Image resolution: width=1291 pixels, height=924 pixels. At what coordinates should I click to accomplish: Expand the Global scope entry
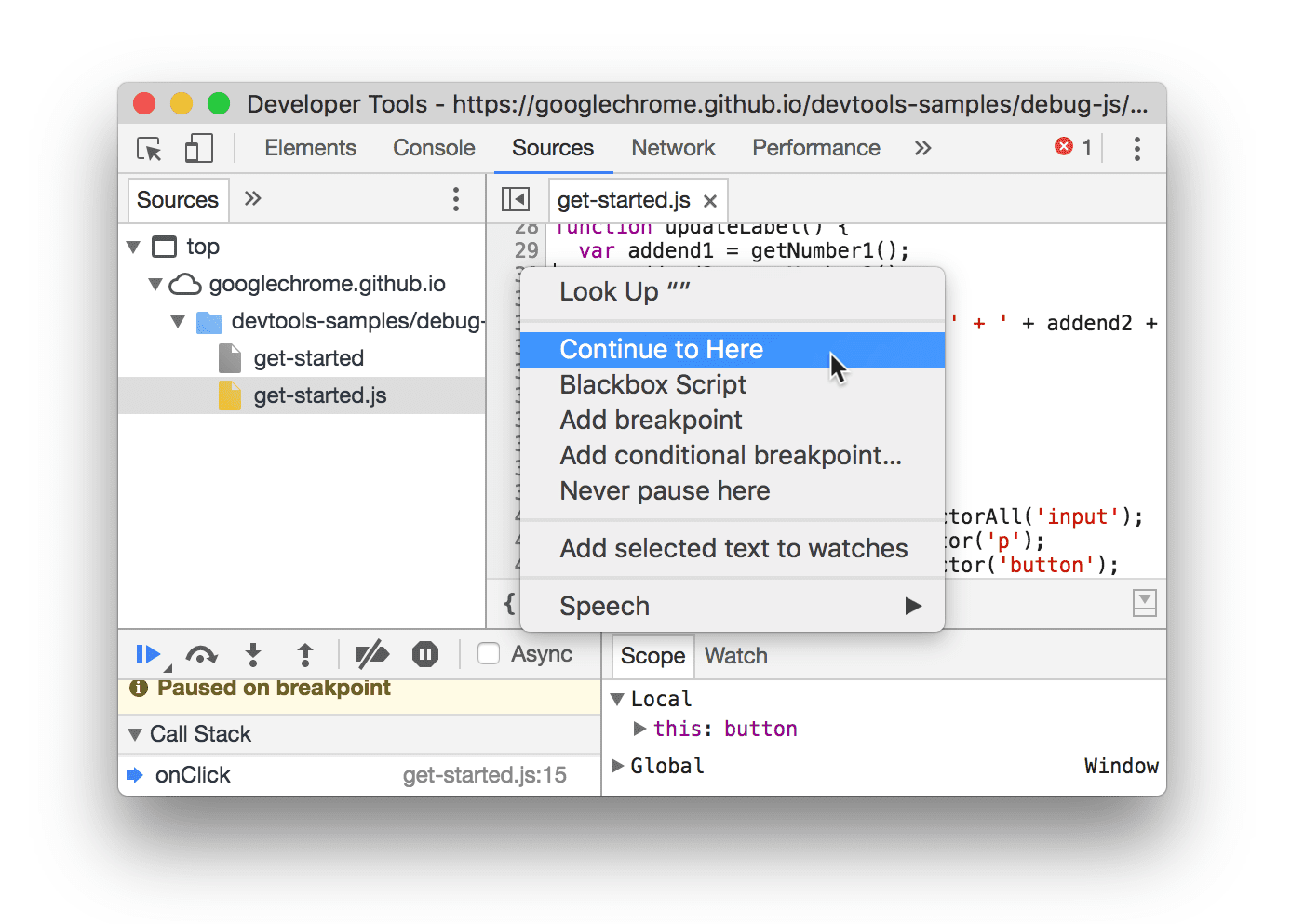(617, 766)
